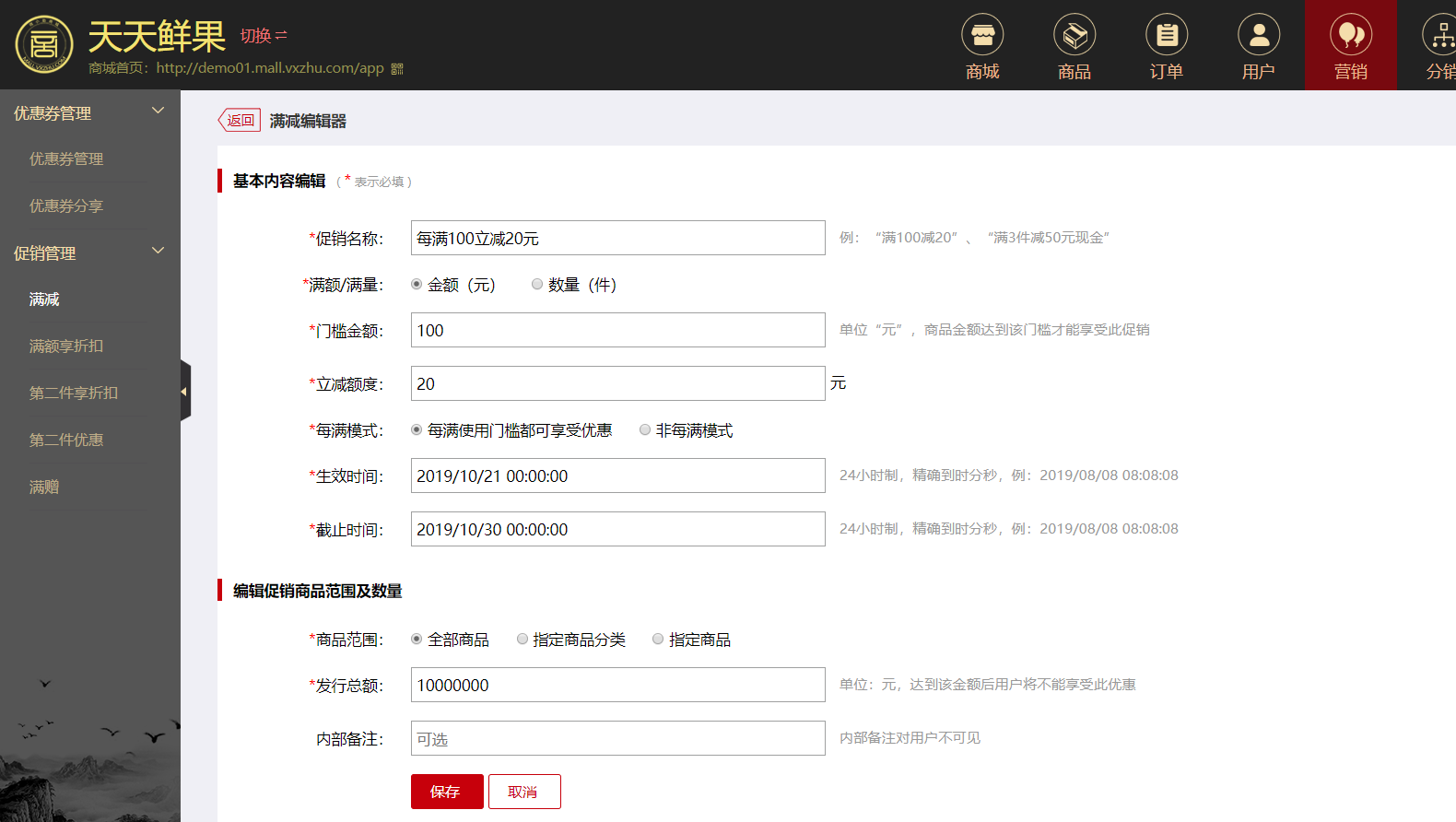The image size is (1456, 822).
Task: Select the 金额（元）radio option
Action: coord(417,285)
